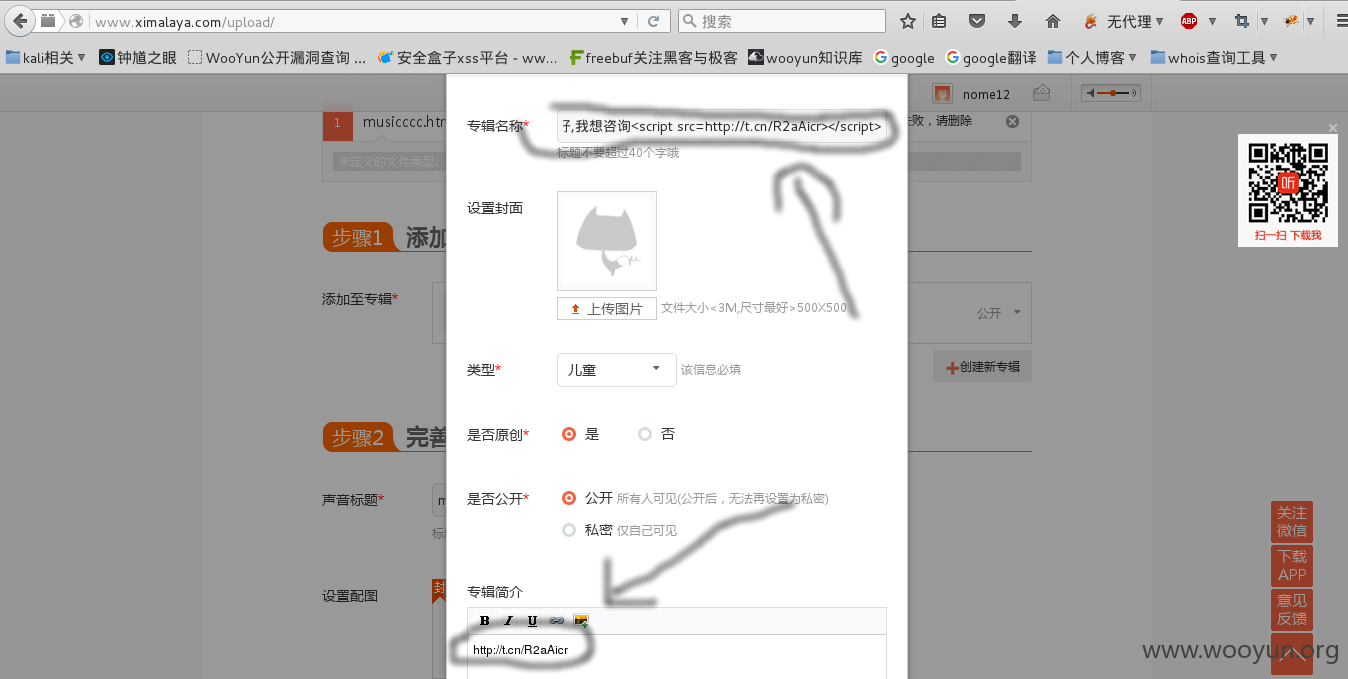1348x679 pixels.
Task: Bookmark this page with the star icon
Action: [x=907, y=21]
